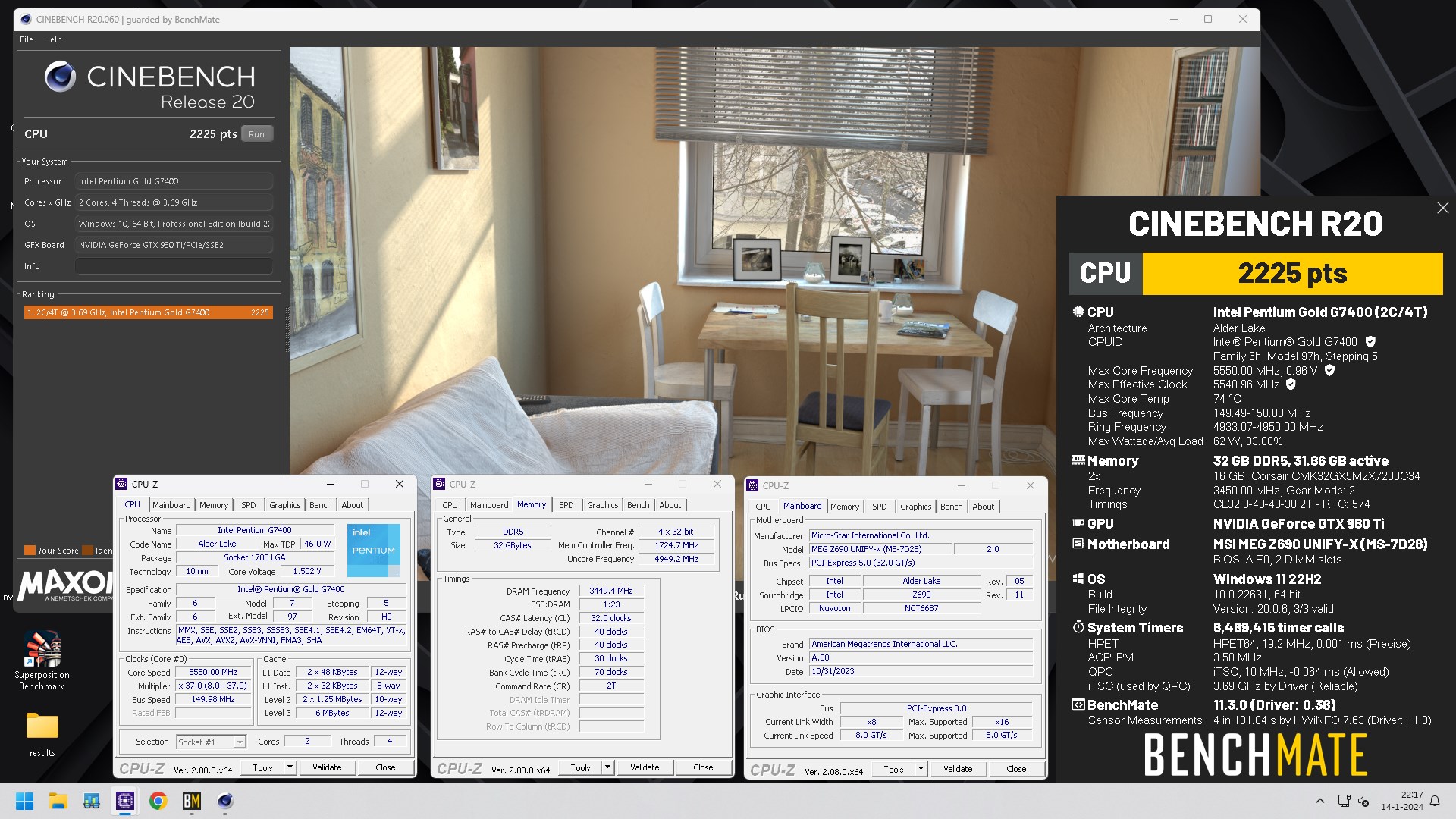Open Tools dropdown arrow in Memory CPU-Z

(607, 767)
